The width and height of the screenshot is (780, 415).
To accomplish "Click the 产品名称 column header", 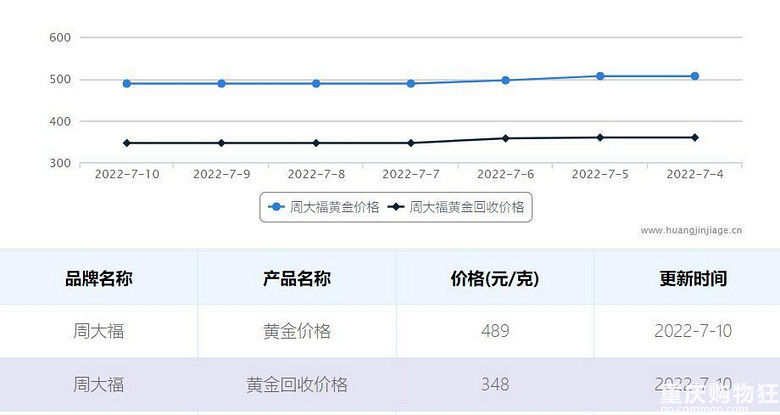I will 297,278.
